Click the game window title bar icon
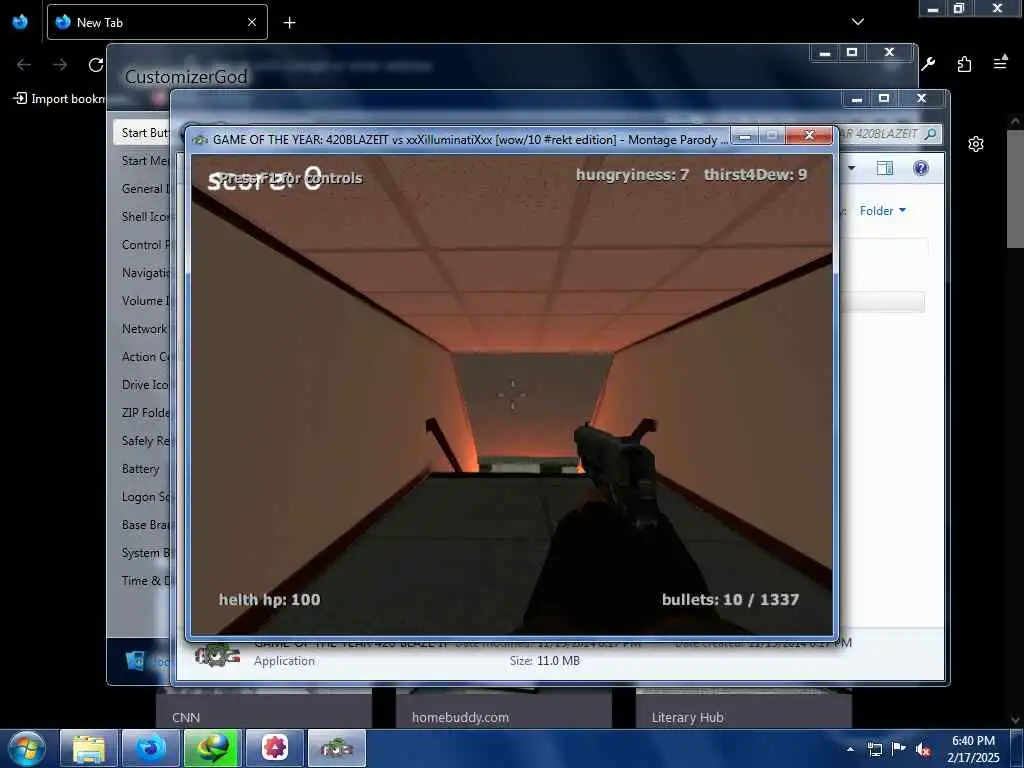The height and width of the screenshot is (768, 1024). [x=200, y=140]
